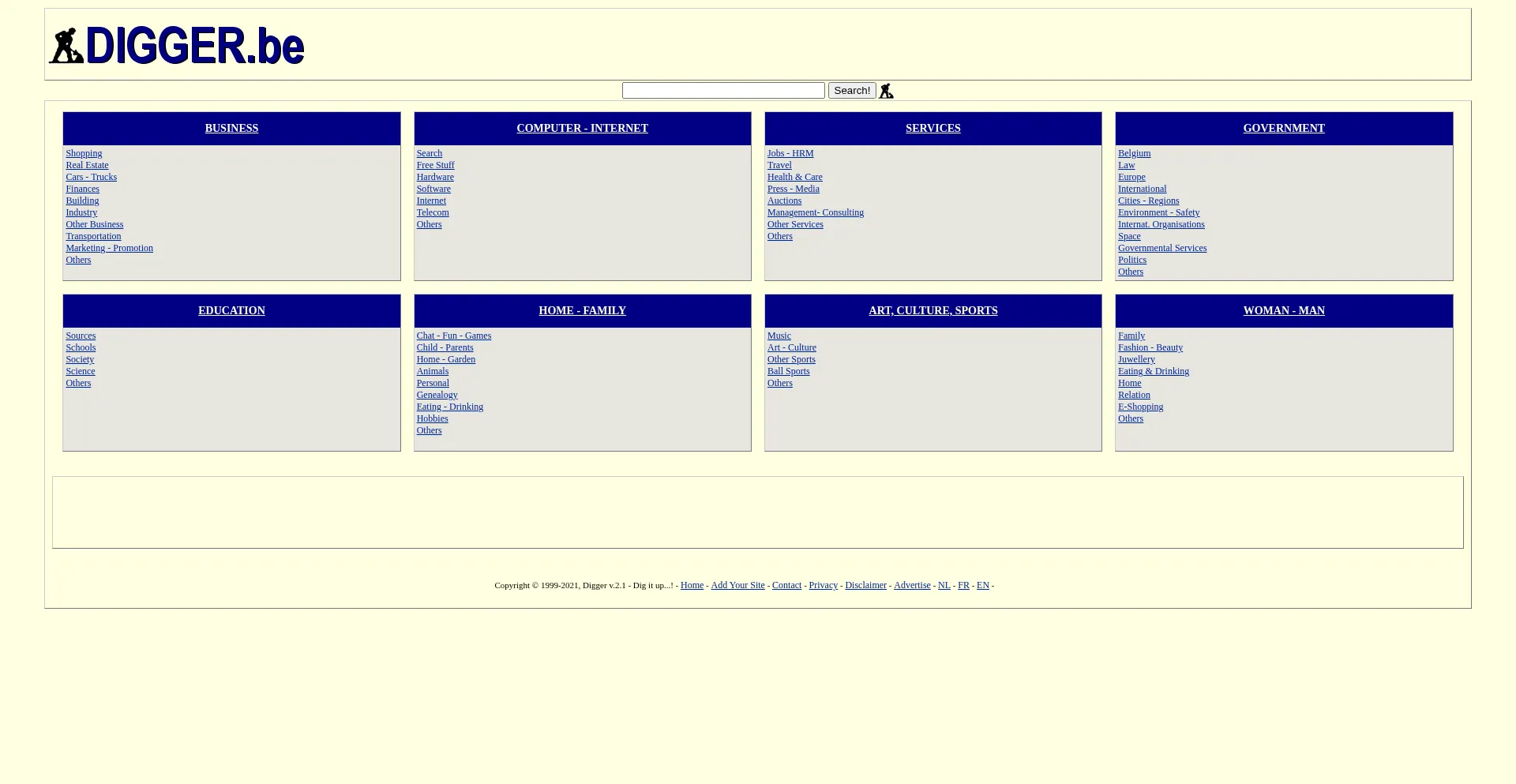Open the Chat - Fun - Games link
The width and height of the screenshot is (1516, 784).
454,336
